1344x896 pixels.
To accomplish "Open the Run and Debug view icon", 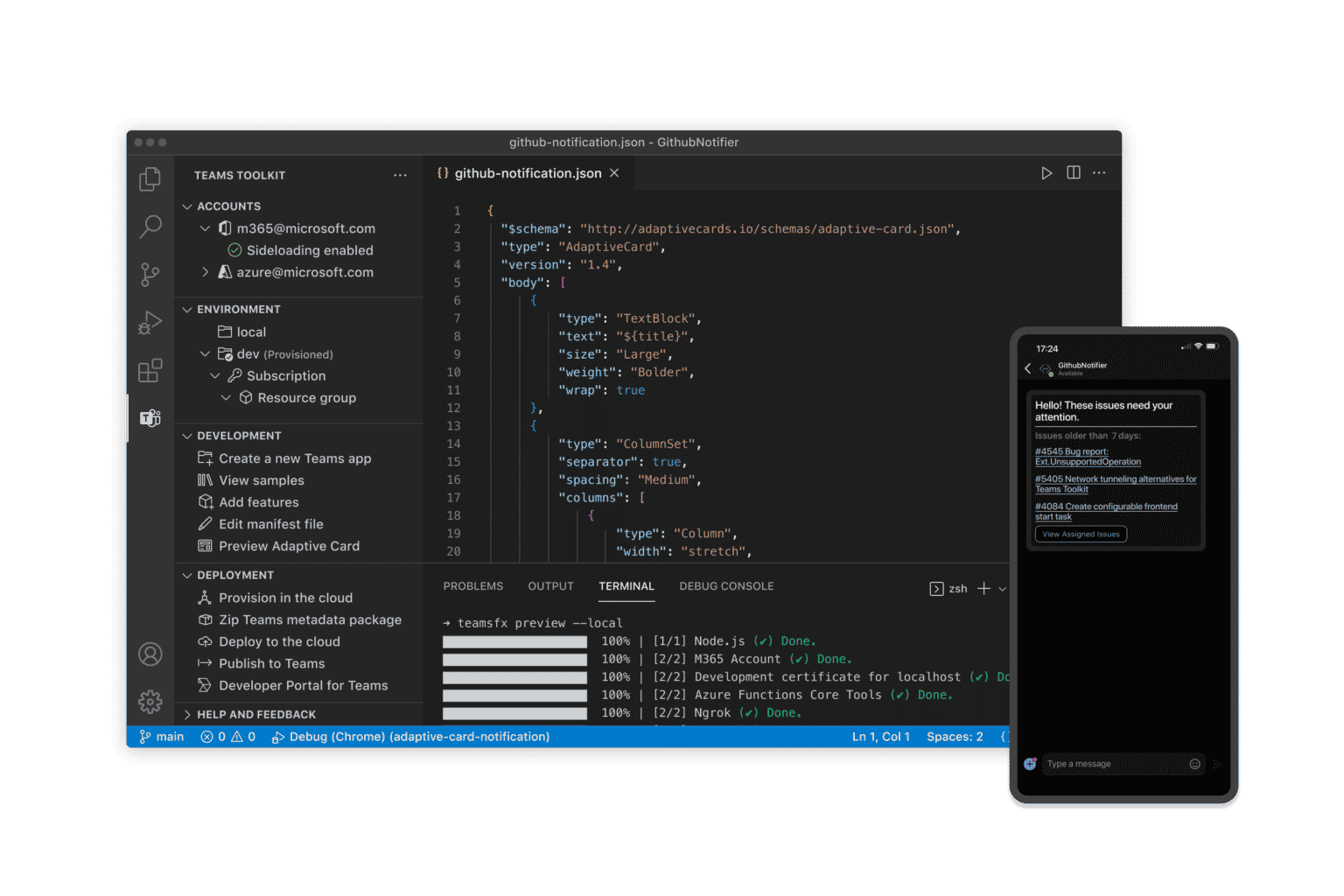I will (x=150, y=323).
